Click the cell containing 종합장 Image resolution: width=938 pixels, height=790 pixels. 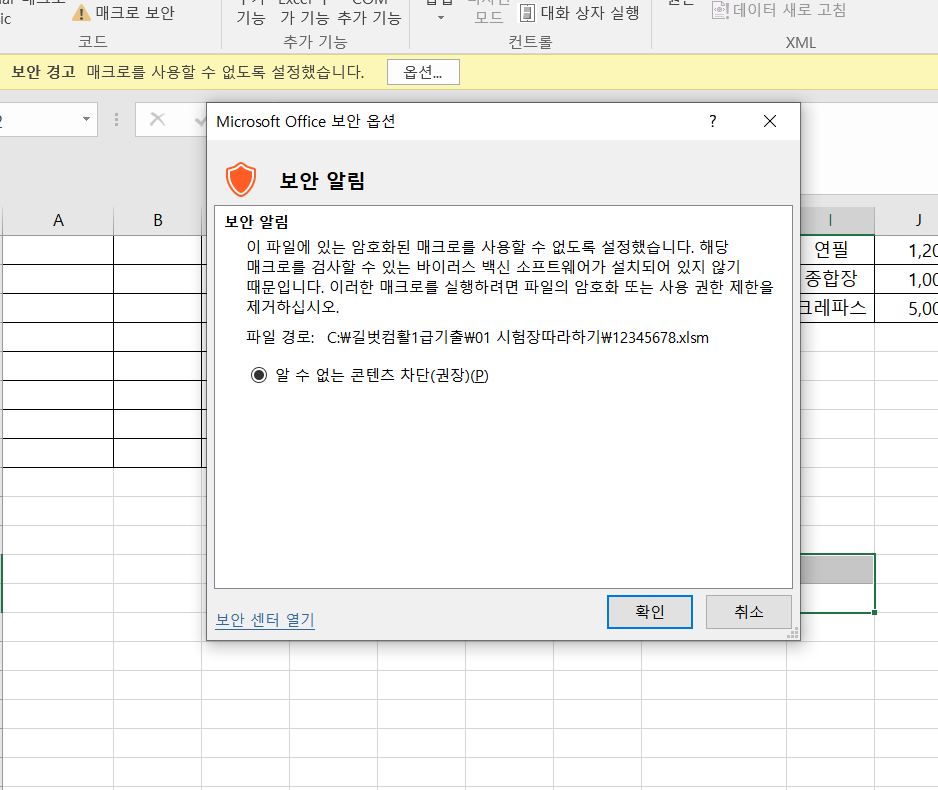pos(830,279)
